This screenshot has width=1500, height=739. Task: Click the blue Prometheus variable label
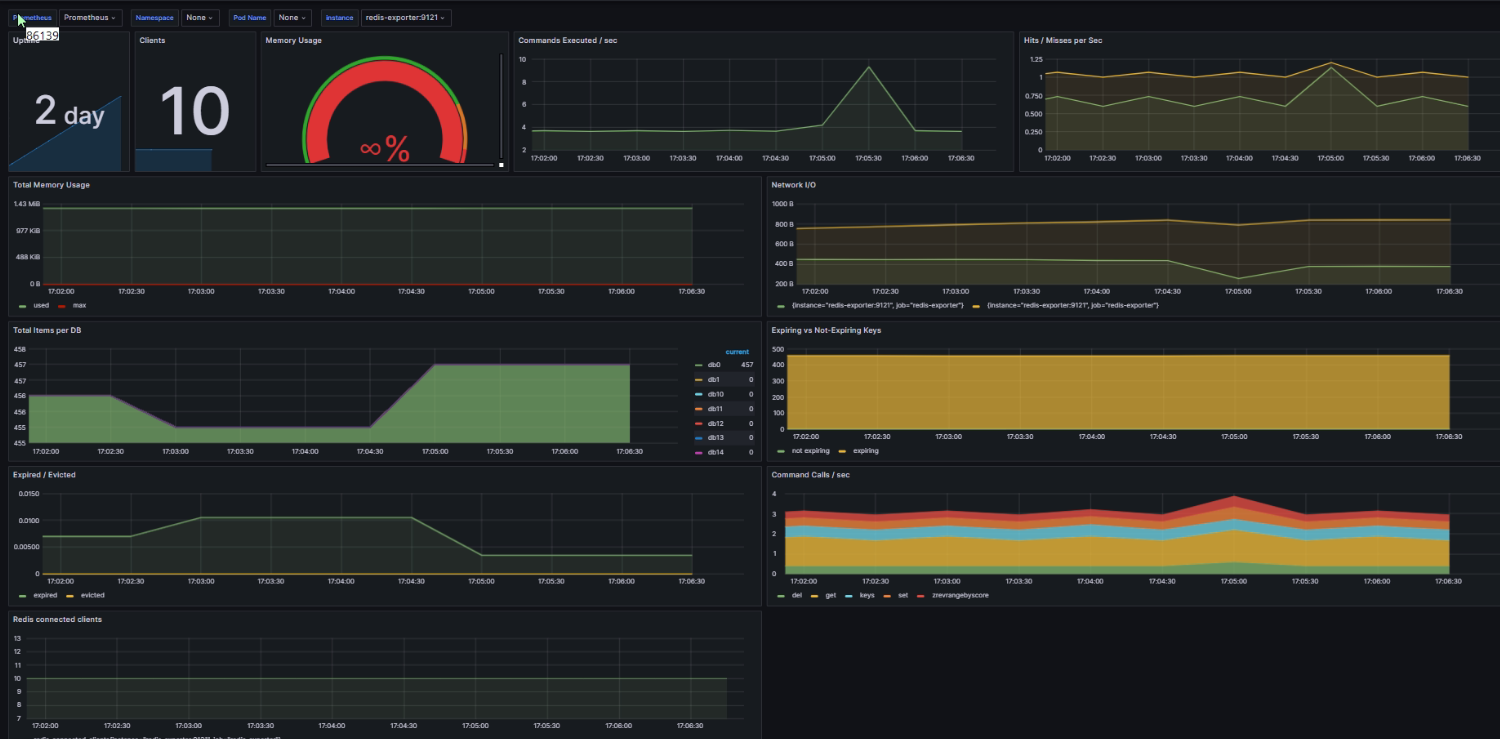tap(30, 17)
